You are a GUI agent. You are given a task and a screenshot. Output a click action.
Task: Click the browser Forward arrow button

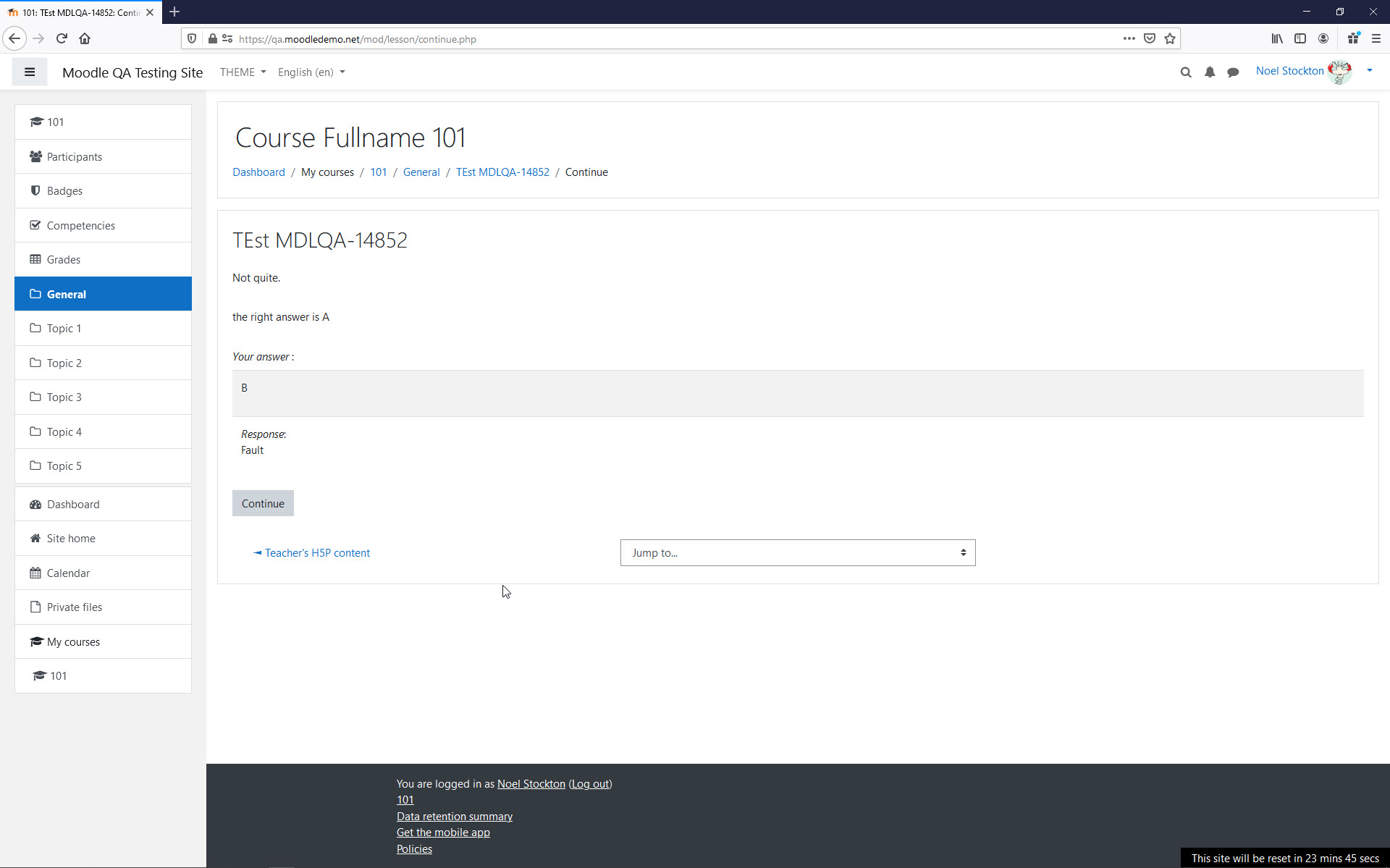38,38
